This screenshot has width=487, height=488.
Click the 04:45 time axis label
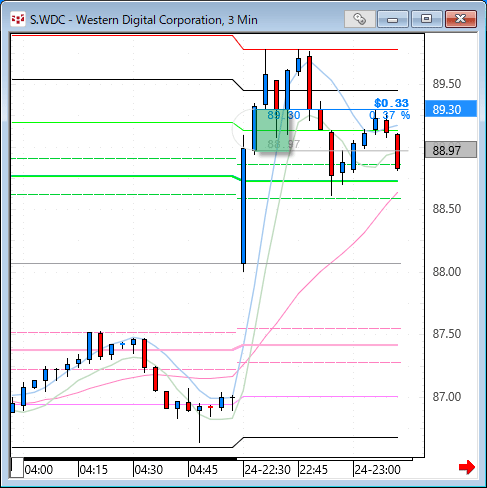point(203,470)
